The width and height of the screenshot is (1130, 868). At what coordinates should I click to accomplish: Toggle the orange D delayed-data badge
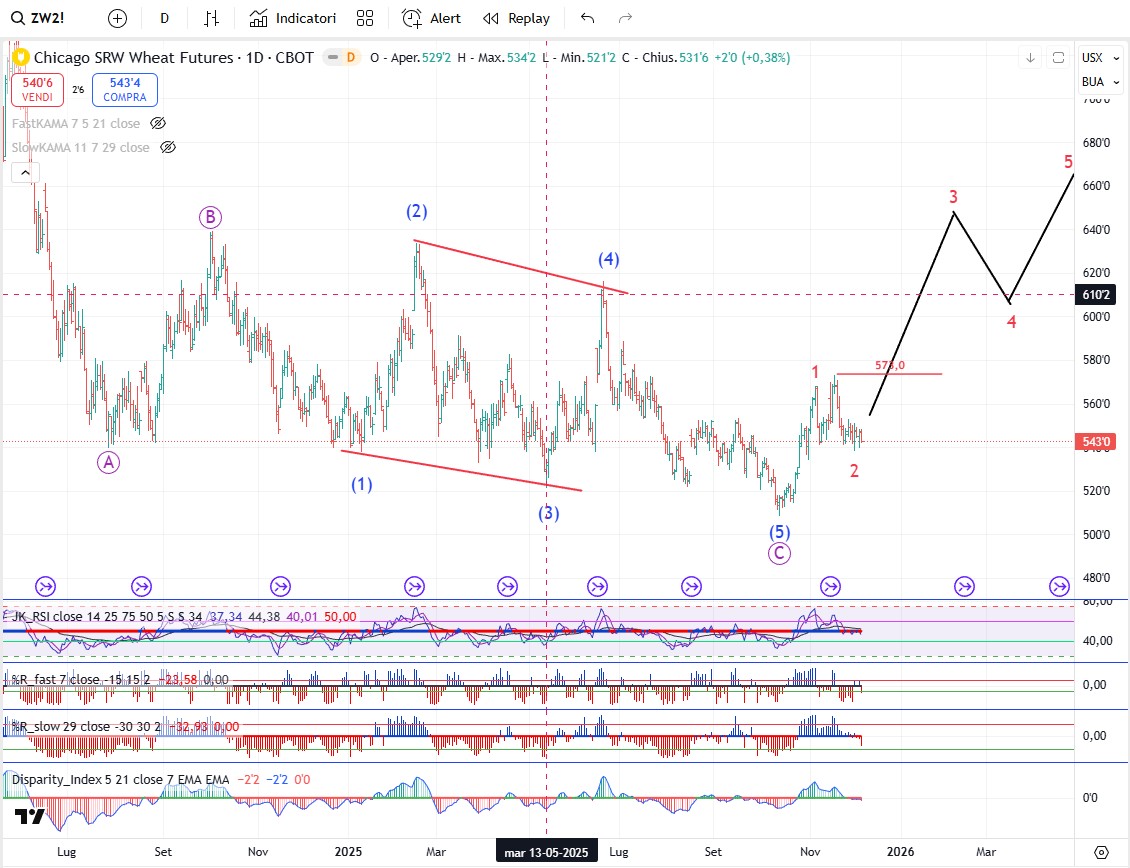pos(350,58)
